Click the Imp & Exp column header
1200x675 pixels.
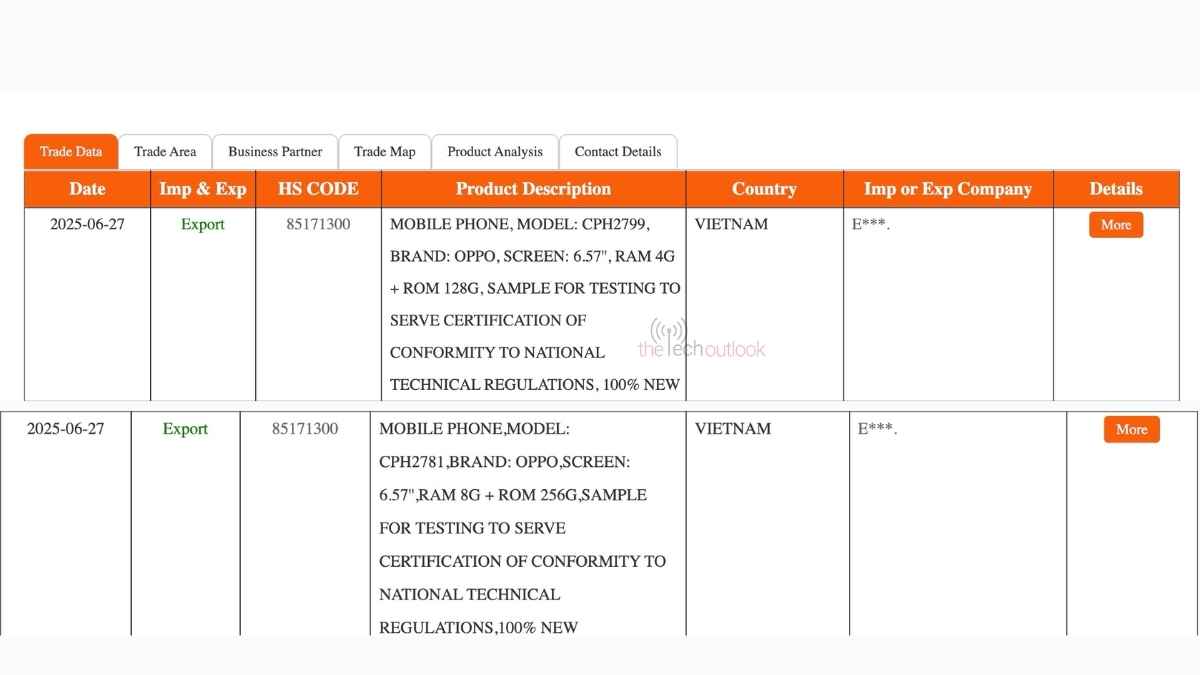[x=202, y=189]
